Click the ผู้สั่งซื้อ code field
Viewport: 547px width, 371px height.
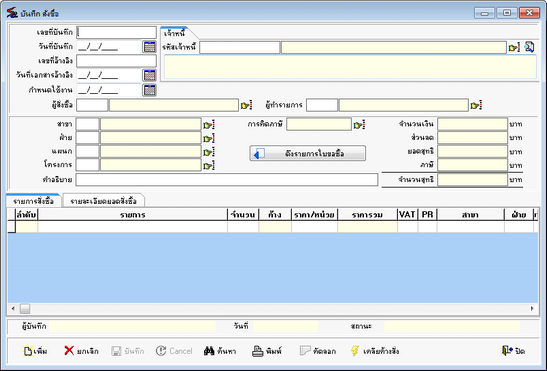pyautogui.click(x=92, y=105)
